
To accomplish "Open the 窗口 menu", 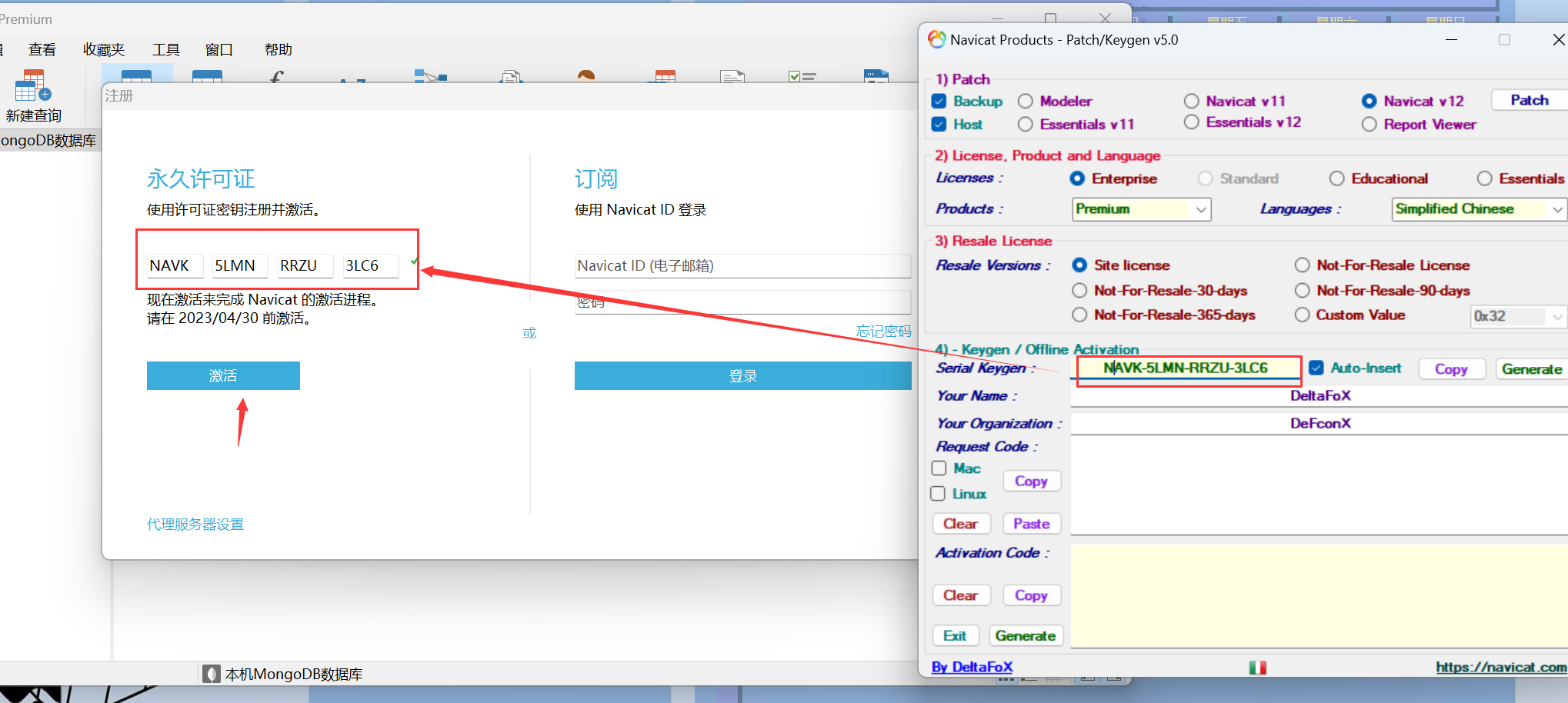I will 219,50.
